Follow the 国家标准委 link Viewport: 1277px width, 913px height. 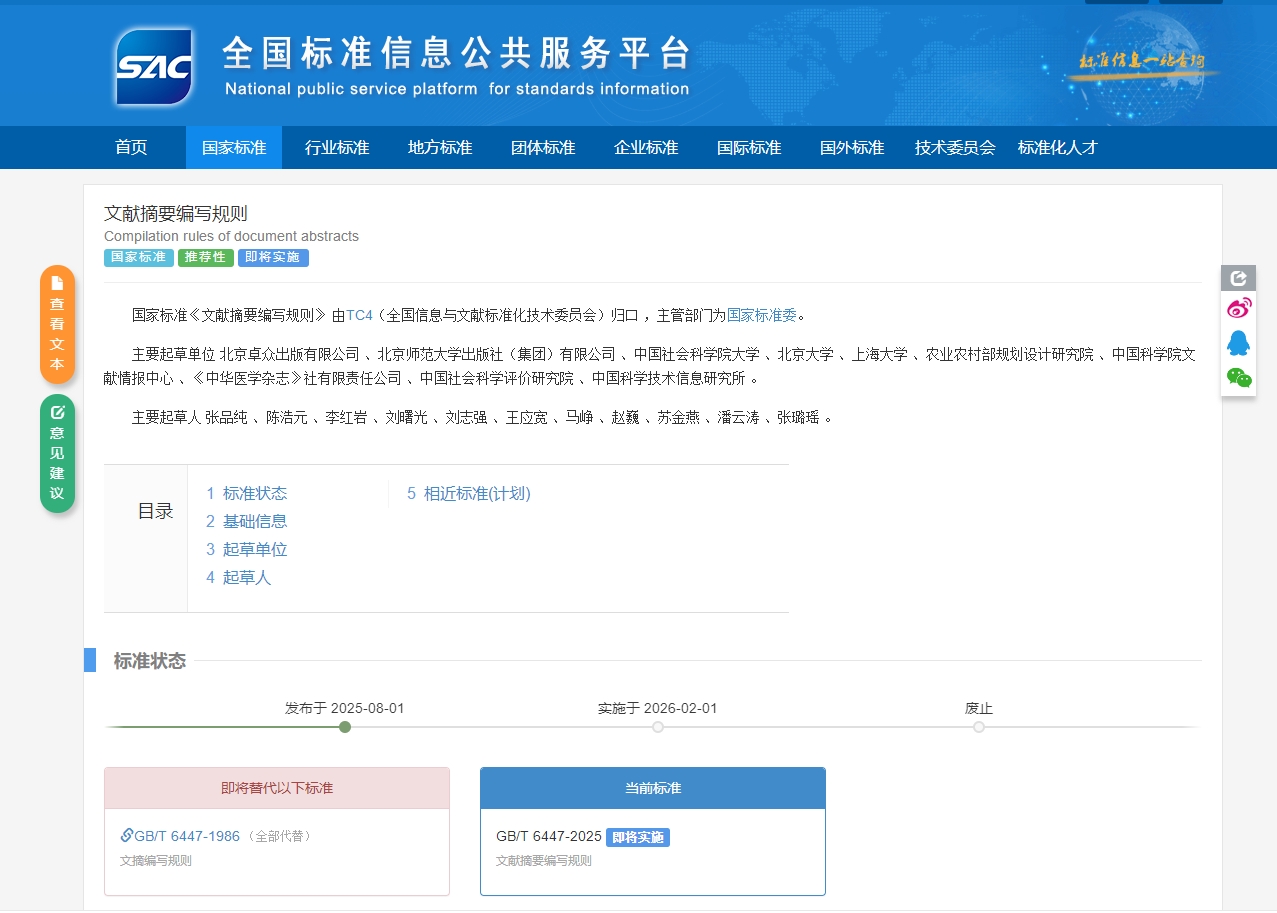(x=761, y=315)
